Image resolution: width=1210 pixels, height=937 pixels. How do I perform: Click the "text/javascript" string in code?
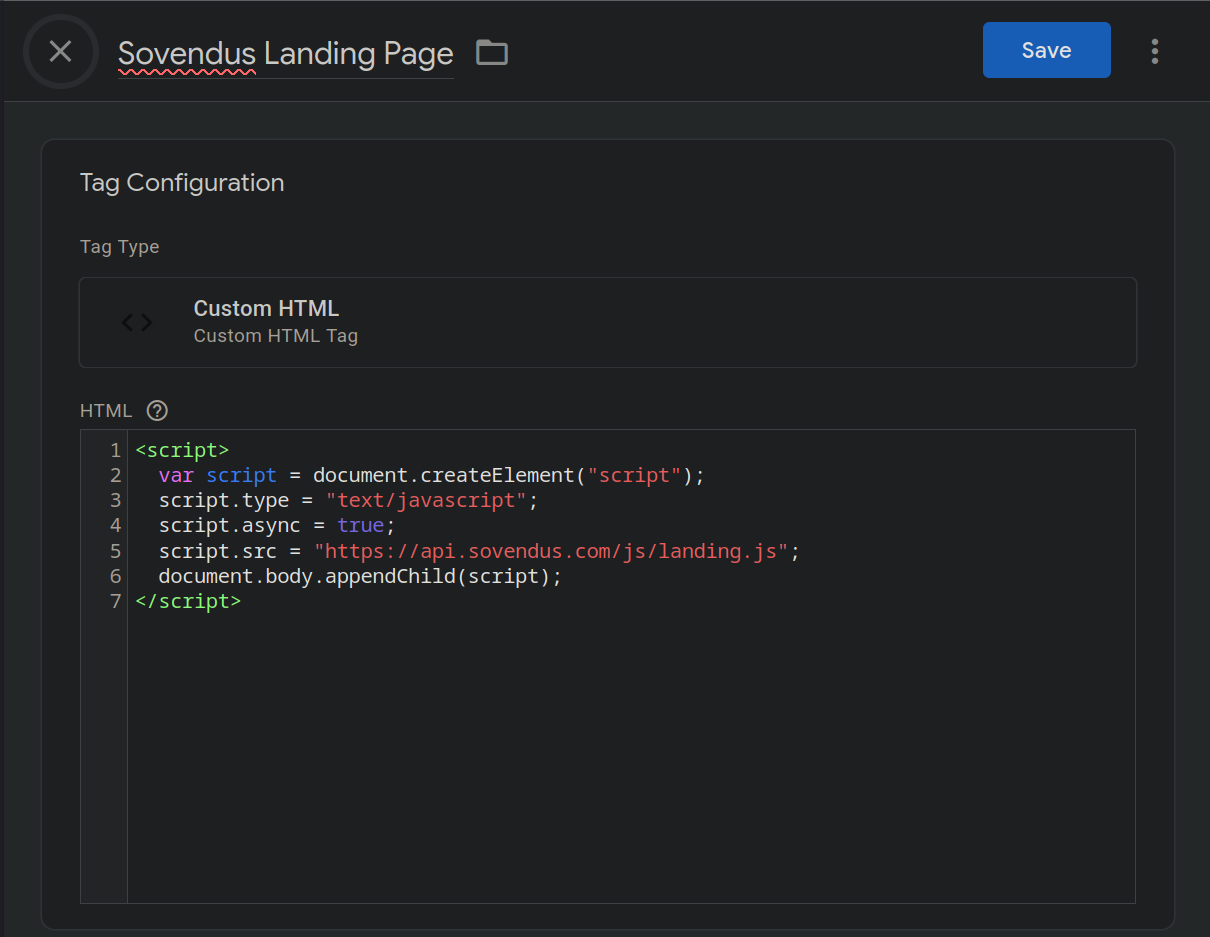[427, 500]
